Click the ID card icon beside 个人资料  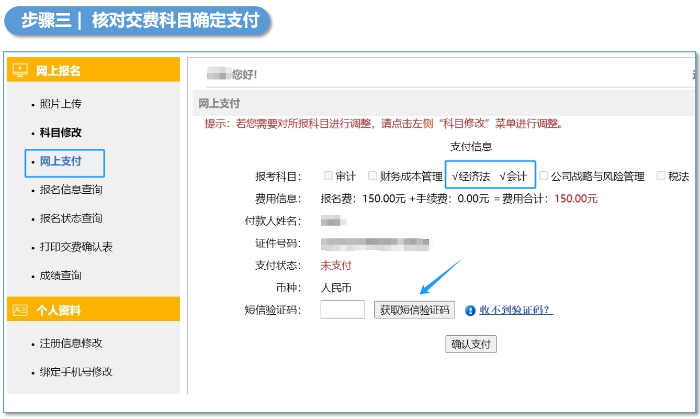coord(20,310)
